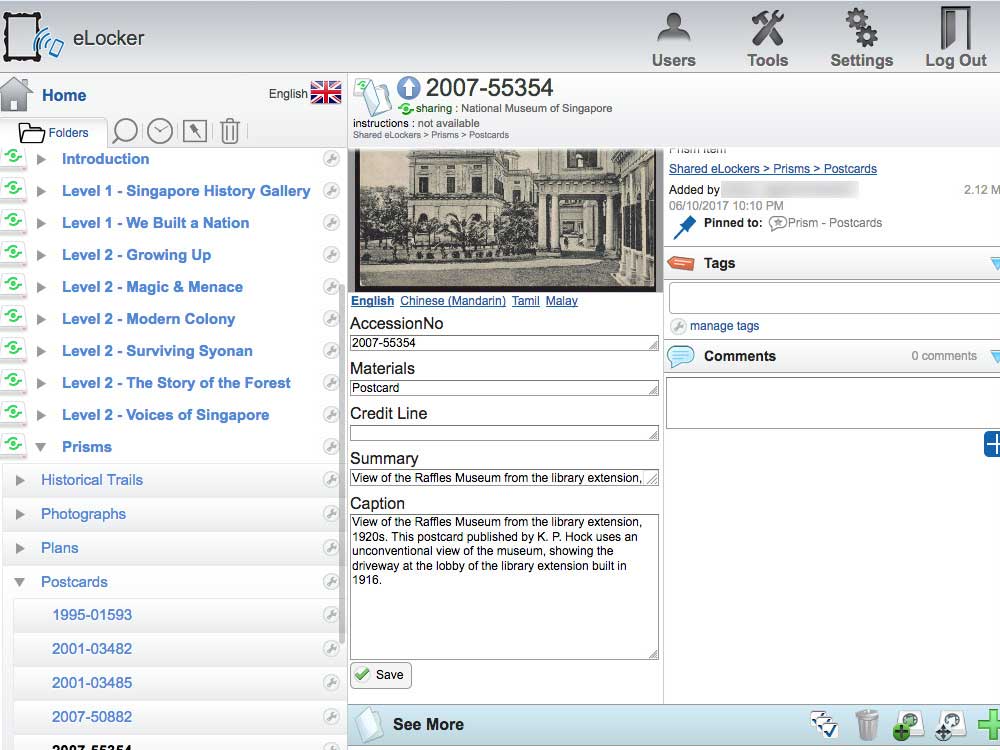Screen dimensions: 1000x750
Task: Toggle sharing eye for Level 2 - Voices of Singapore
Action: coord(13,413)
